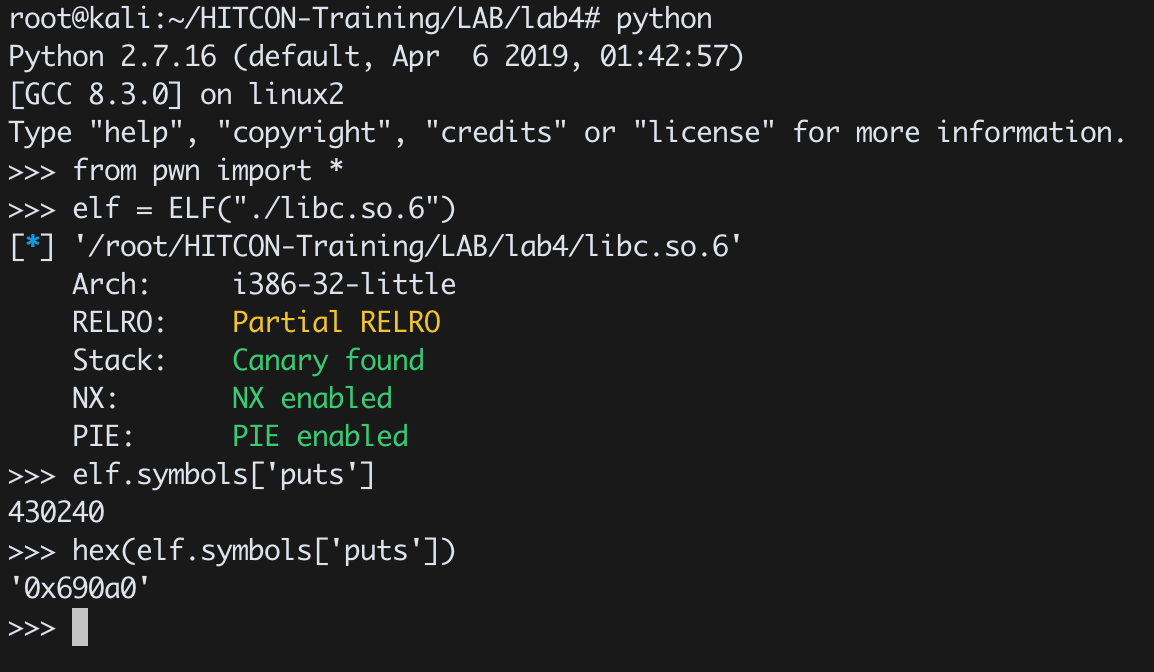Click the 'from pwn import *' command
This screenshot has width=1154, height=672.
(208, 171)
